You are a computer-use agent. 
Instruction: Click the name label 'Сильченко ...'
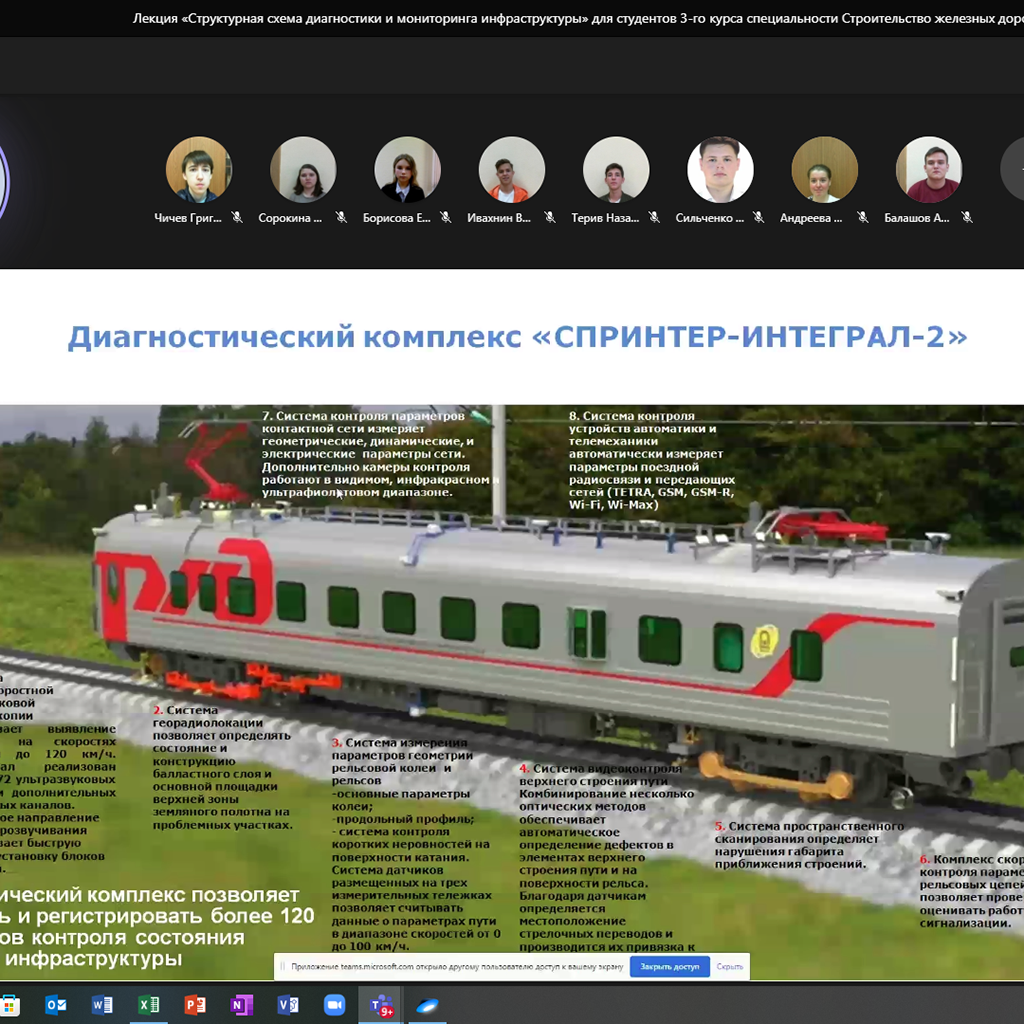[x=709, y=218]
